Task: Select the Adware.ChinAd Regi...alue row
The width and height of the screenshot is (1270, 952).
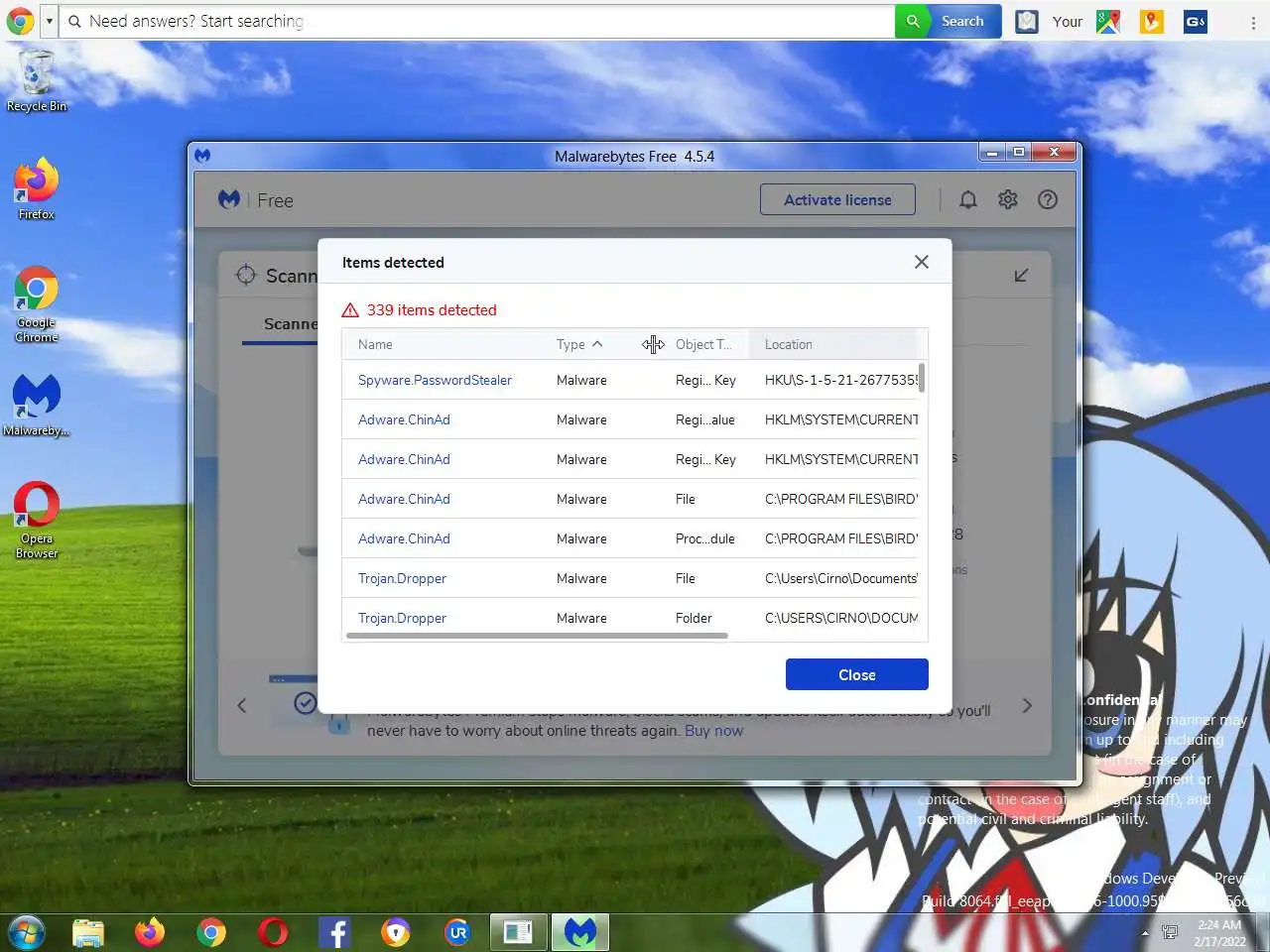Action: (x=631, y=419)
